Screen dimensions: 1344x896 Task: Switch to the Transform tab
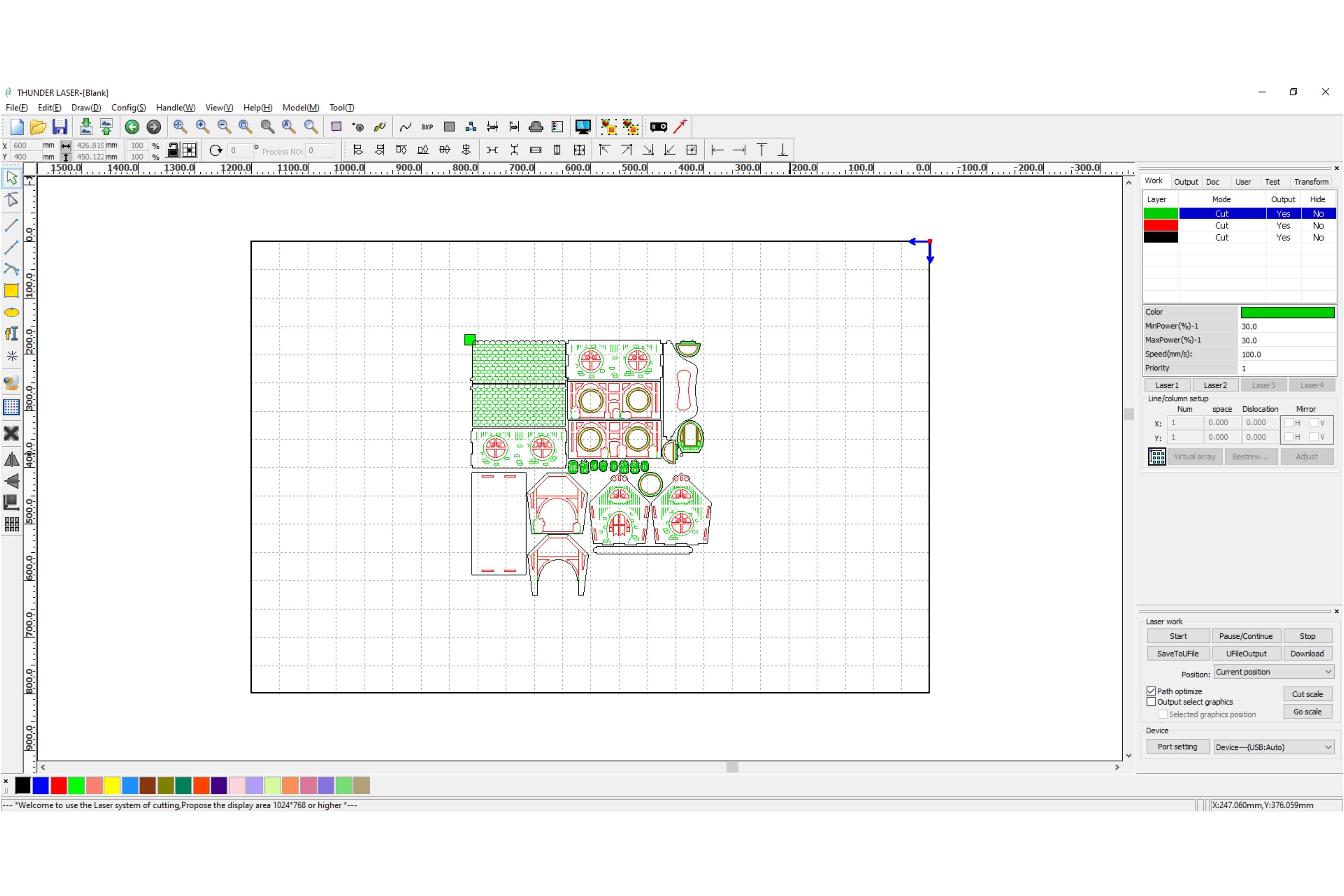pyautogui.click(x=1311, y=182)
